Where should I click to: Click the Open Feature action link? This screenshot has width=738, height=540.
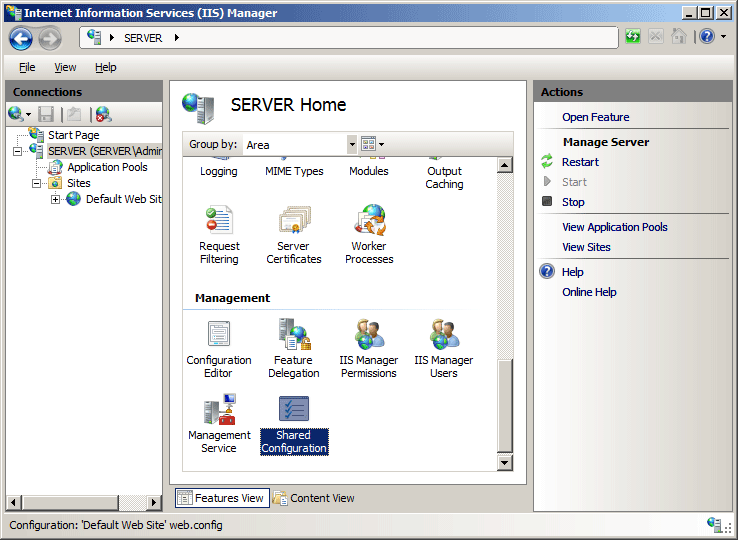(595, 117)
